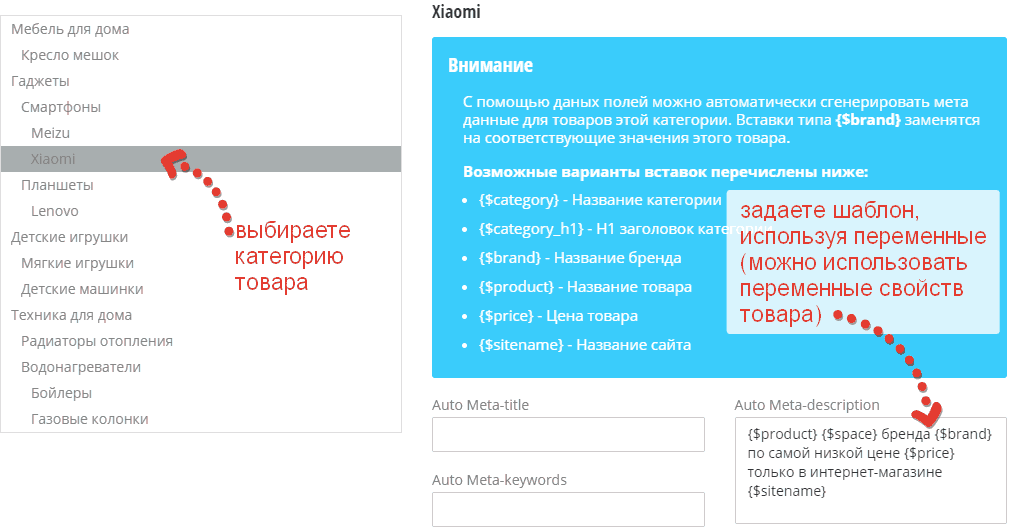This screenshot has width=1010, height=532.
Task: Select Бойлеры in the category tree
Action: pyautogui.click(x=61, y=393)
